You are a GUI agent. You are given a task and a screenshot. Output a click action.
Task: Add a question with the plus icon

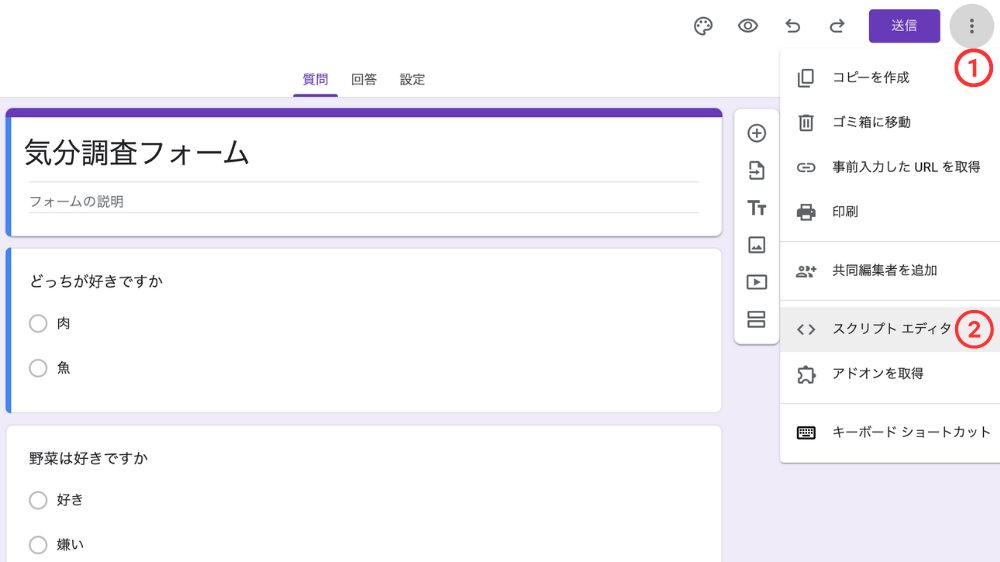click(x=757, y=133)
